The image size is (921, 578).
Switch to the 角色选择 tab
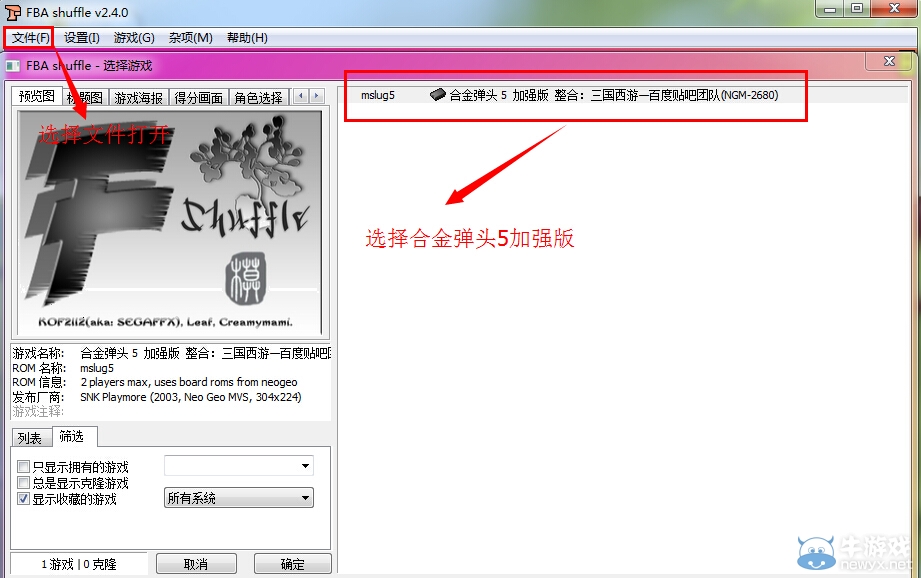pyautogui.click(x=258, y=98)
